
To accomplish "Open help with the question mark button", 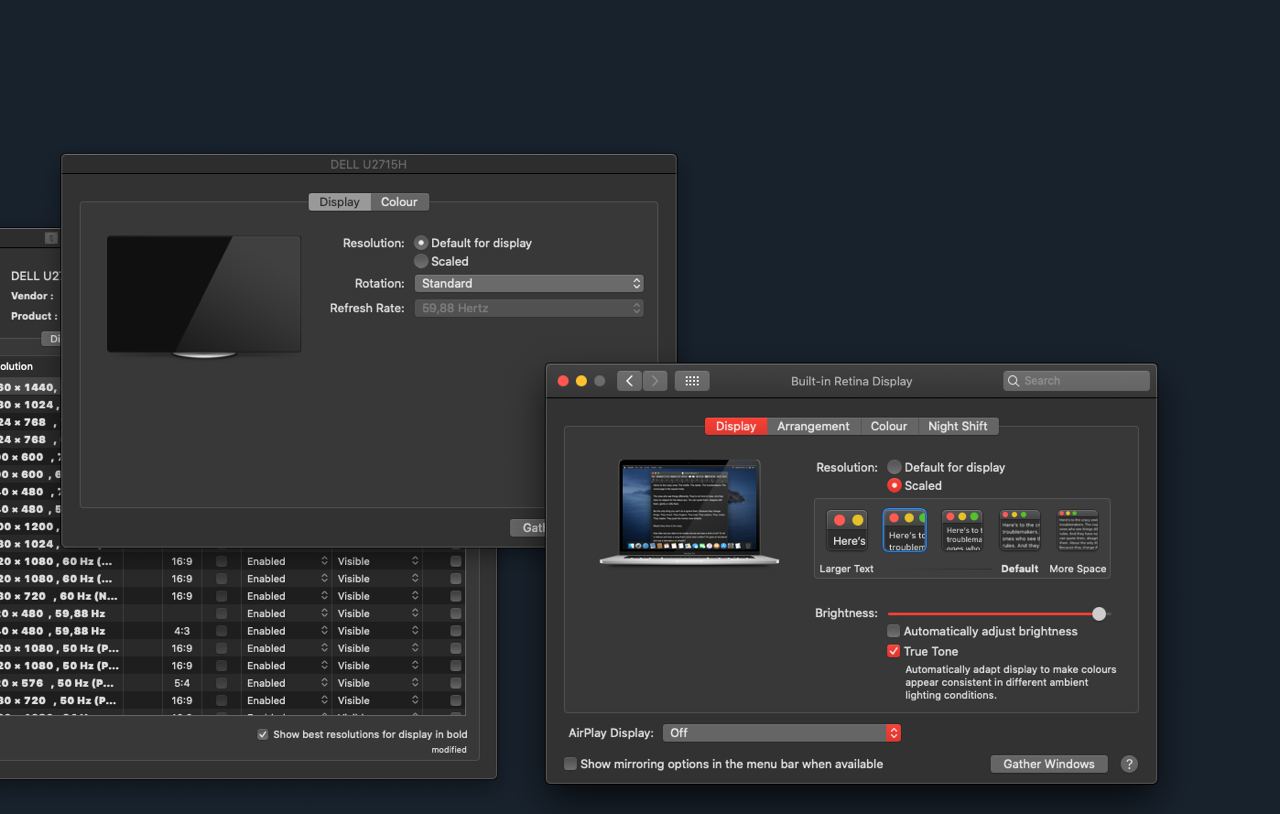I will 1129,764.
